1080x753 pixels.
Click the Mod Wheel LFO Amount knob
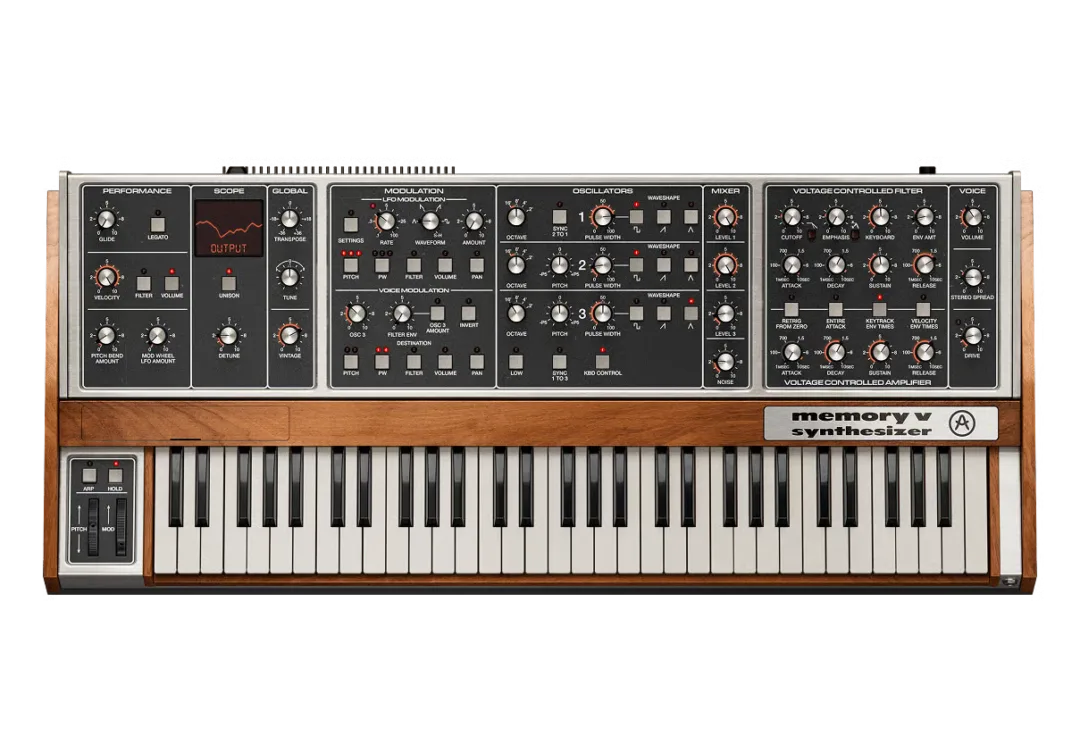pos(158,336)
